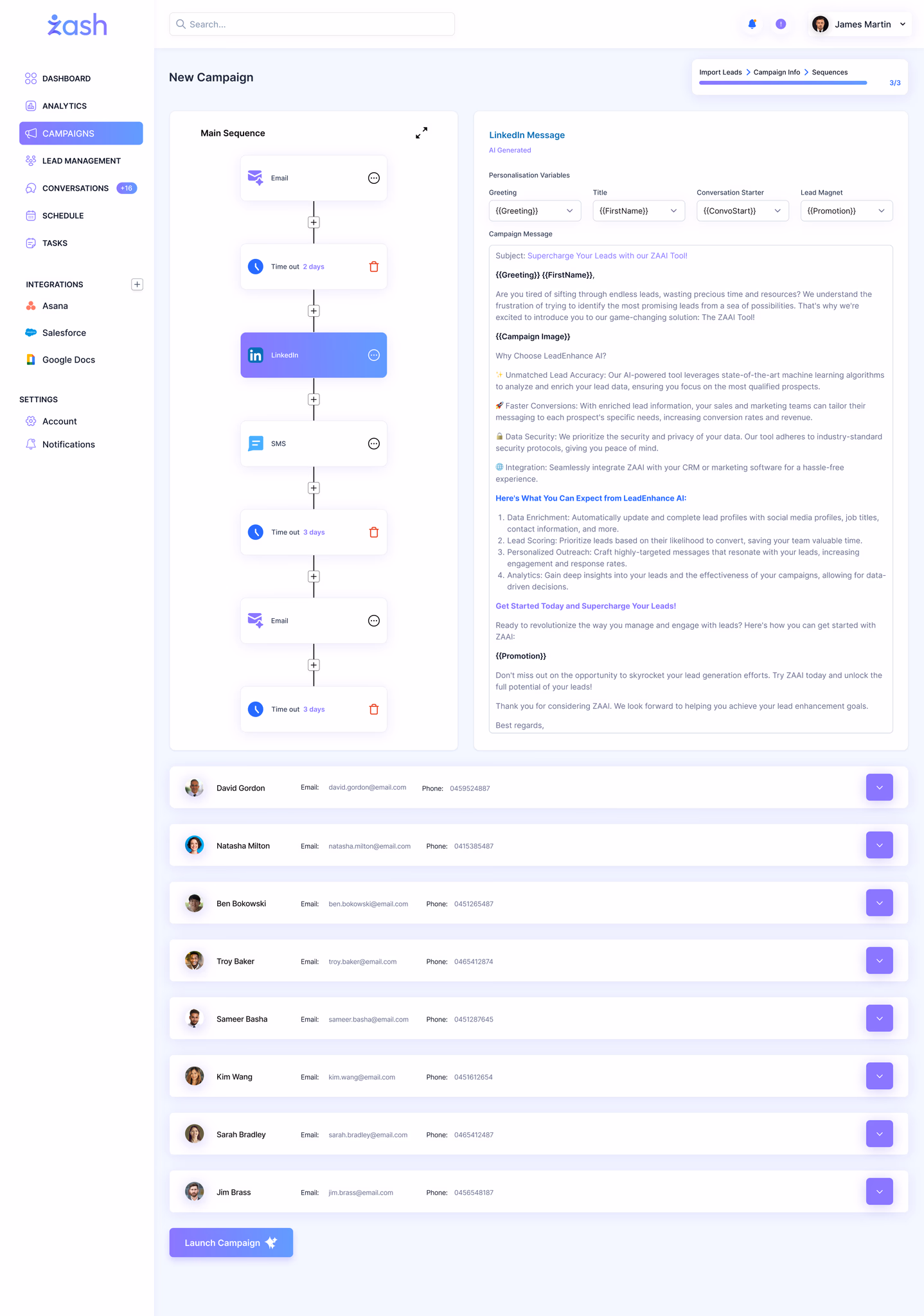
Task: Click into the Search field
Action: (x=312, y=24)
